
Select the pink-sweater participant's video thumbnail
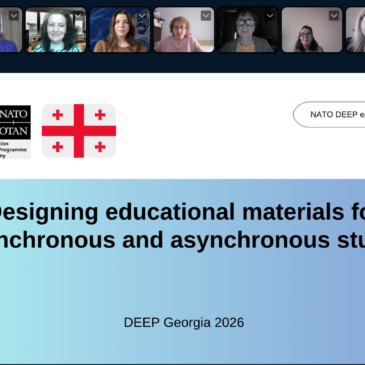point(184,30)
